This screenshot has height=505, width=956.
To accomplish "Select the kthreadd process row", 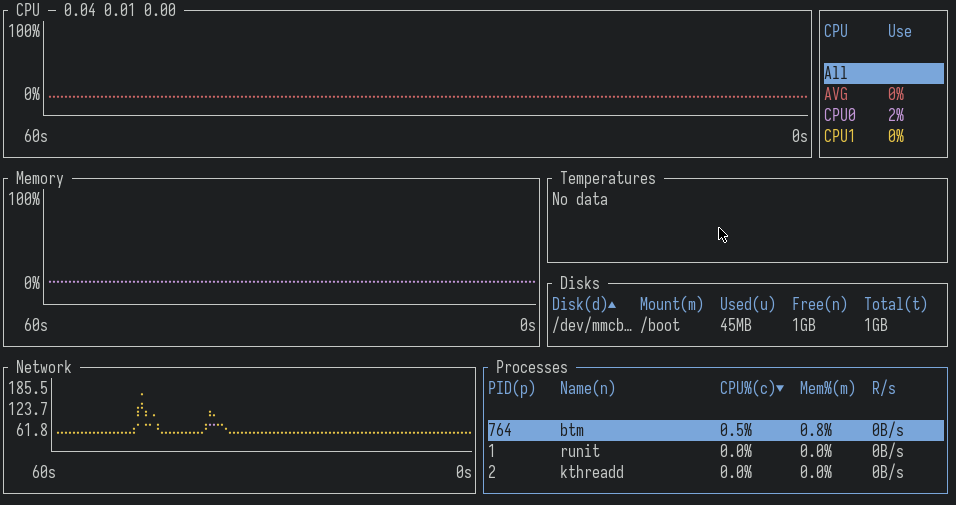I will (714, 472).
